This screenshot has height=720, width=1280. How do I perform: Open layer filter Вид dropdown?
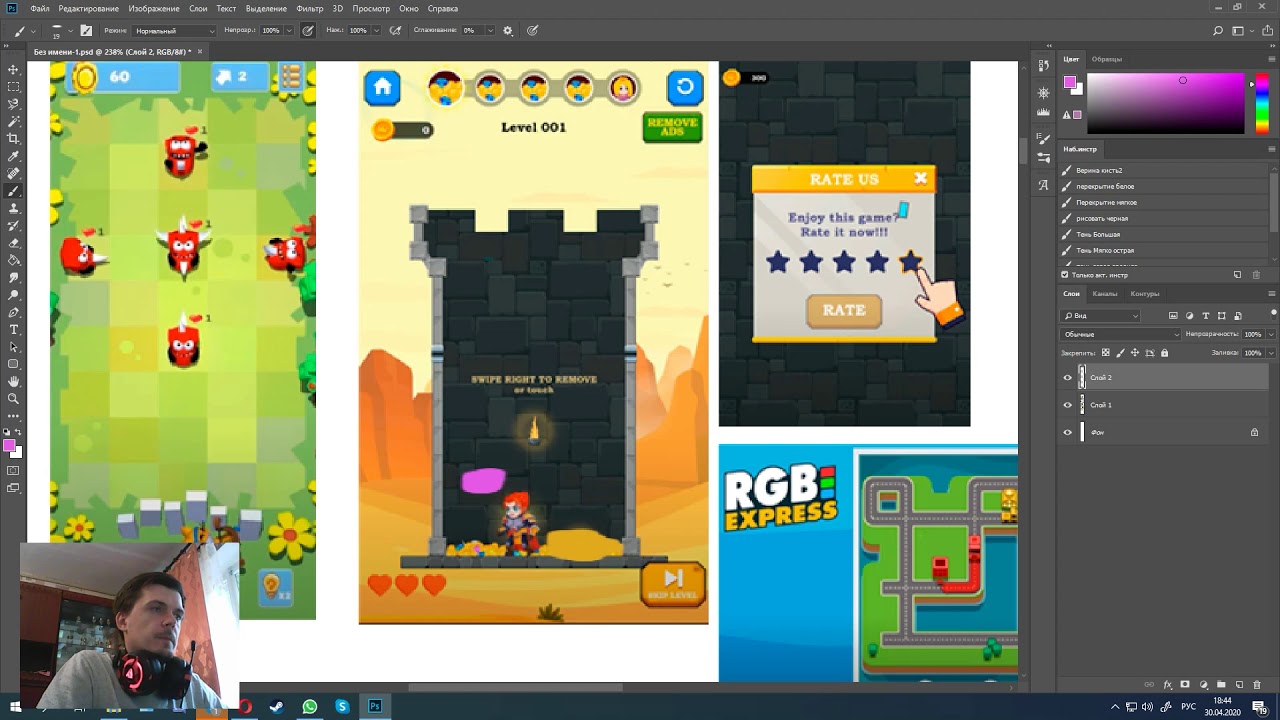[x=1101, y=316]
